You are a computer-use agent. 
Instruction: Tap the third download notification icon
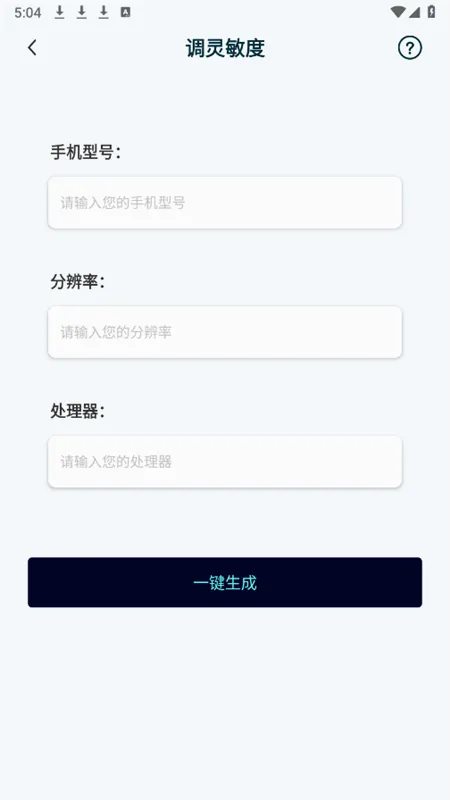(104, 12)
